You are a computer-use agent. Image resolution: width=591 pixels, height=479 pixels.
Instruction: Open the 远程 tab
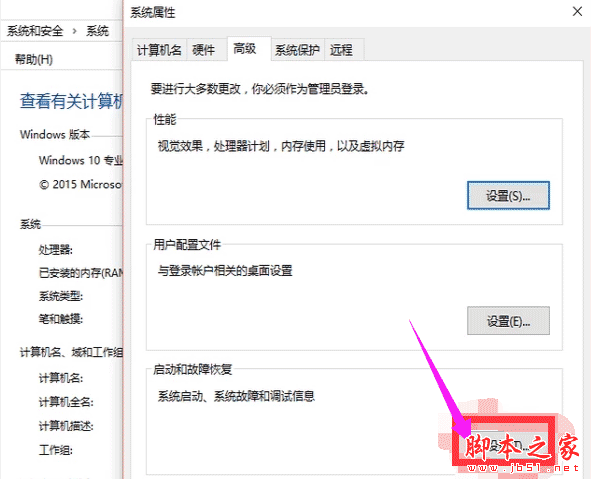(341, 49)
